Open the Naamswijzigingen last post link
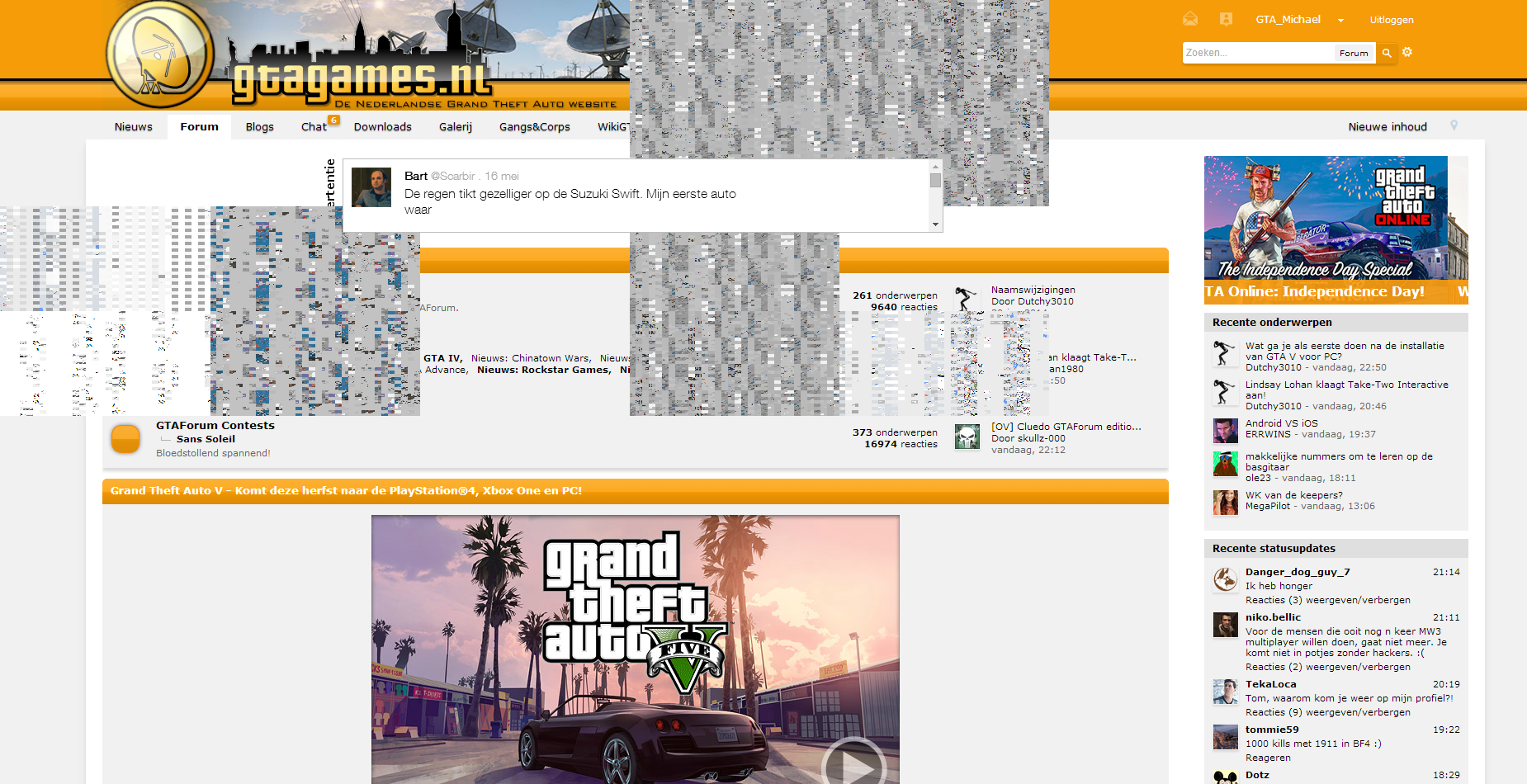Image resolution: width=1527 pixels, height=784 pixels. [1033, 290]
